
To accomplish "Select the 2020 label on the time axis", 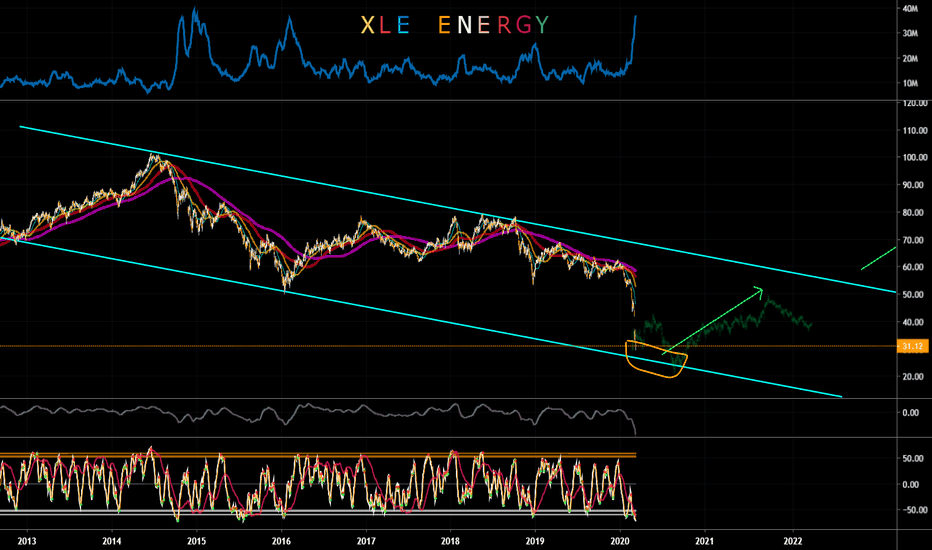I will click(x=620, y=541).
